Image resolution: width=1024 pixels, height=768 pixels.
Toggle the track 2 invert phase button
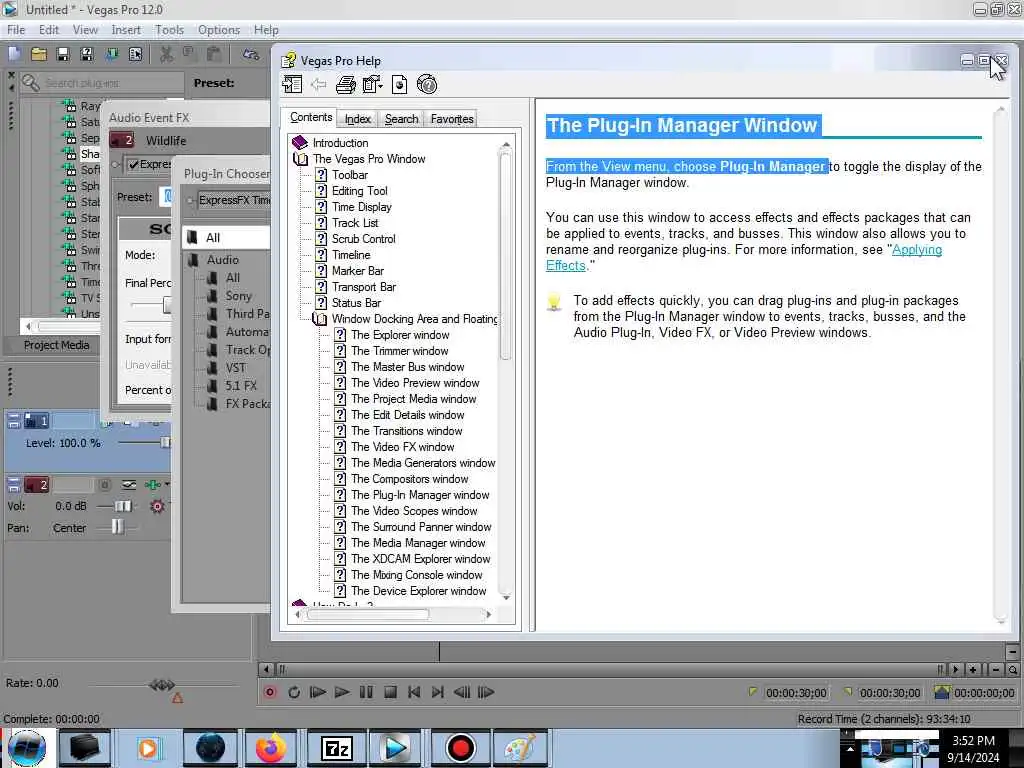pyautogui.click(x=129, y=485)
